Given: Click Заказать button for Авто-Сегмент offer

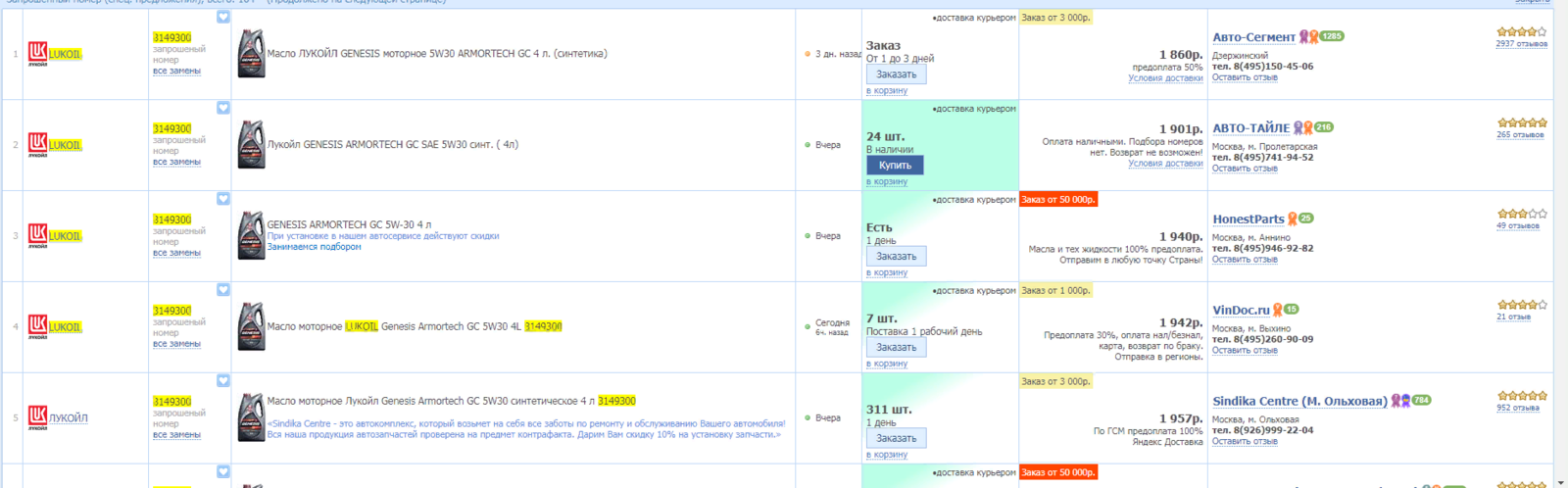Looking at the screenshot, I should tap(896, 74).
